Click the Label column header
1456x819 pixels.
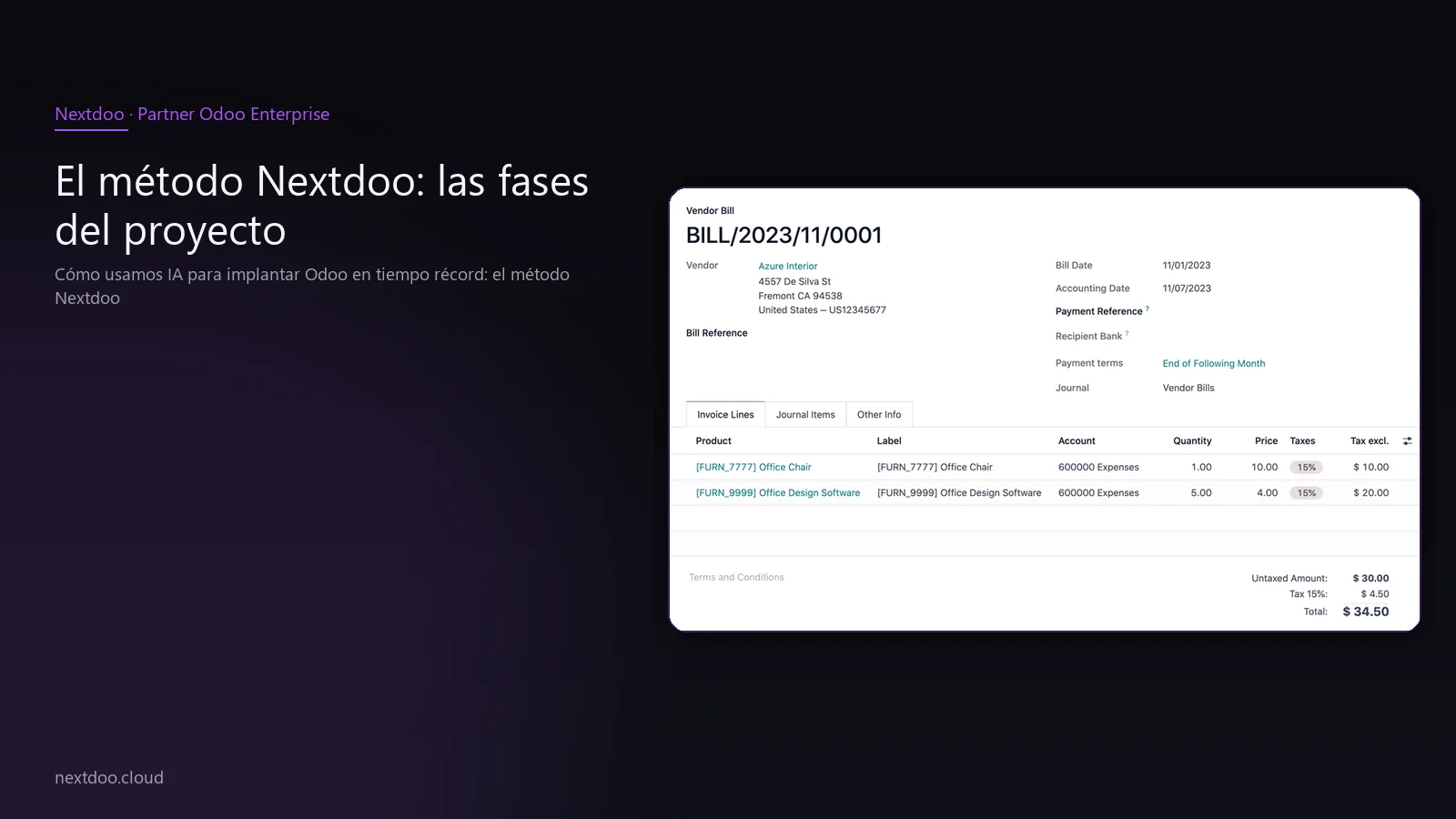(x=889, y=441)
